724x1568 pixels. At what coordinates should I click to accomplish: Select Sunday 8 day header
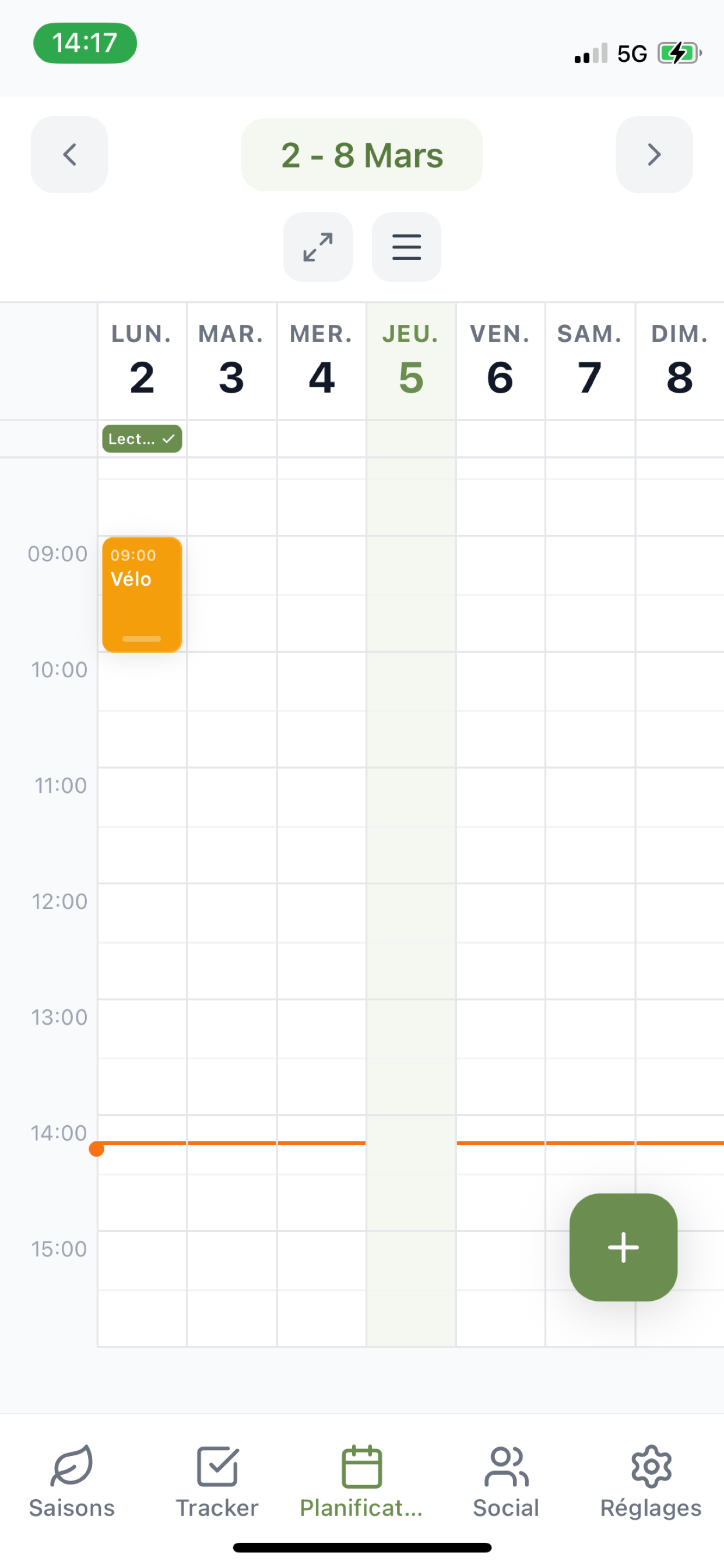[680, 361]
